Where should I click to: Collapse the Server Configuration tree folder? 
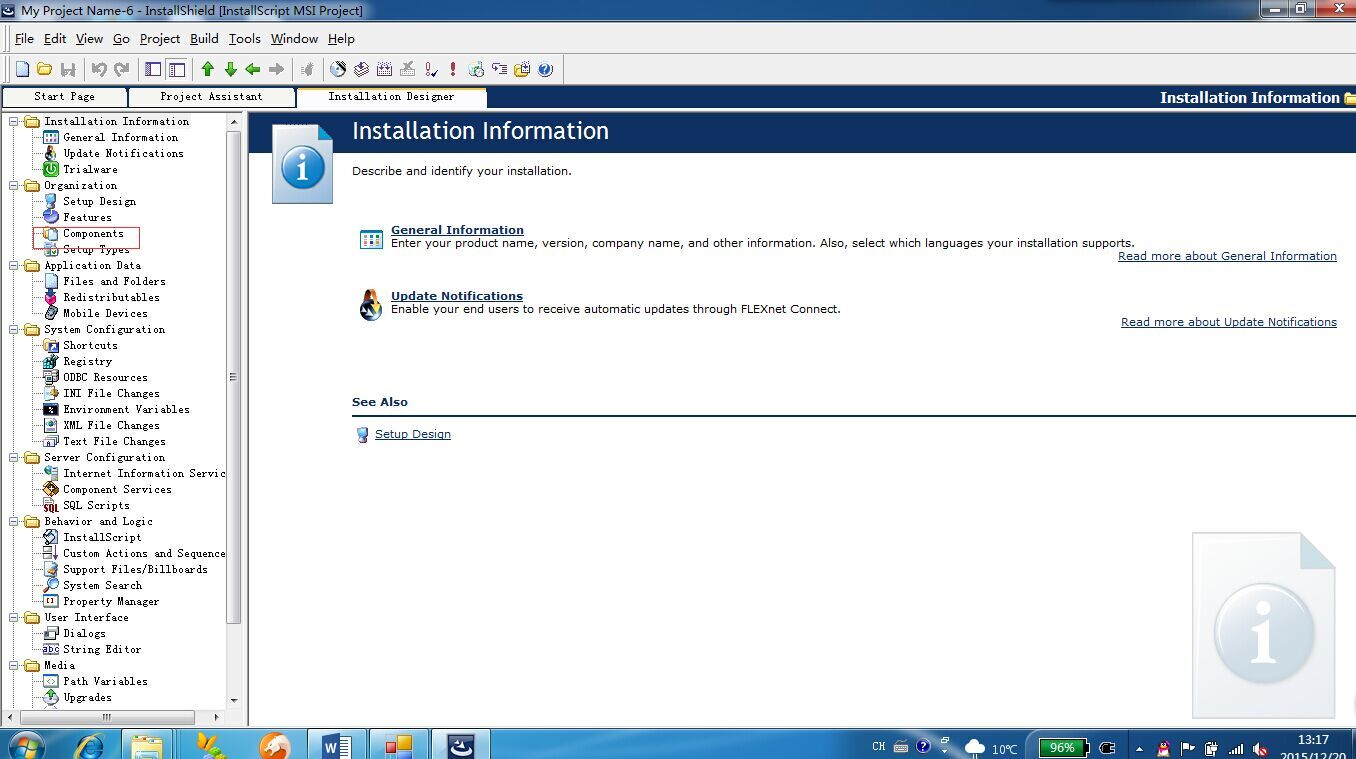tap(15, 458)
